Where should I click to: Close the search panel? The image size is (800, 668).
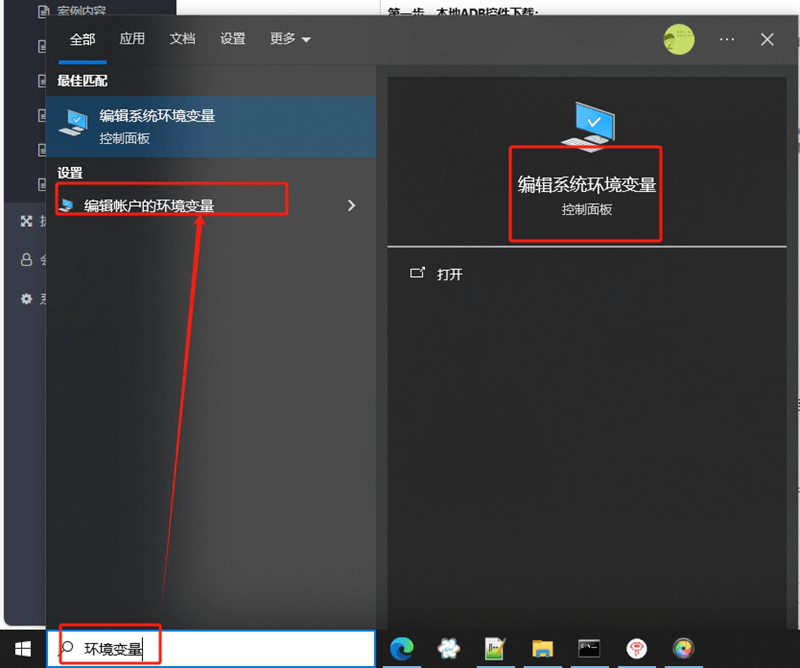click(767, 39)
